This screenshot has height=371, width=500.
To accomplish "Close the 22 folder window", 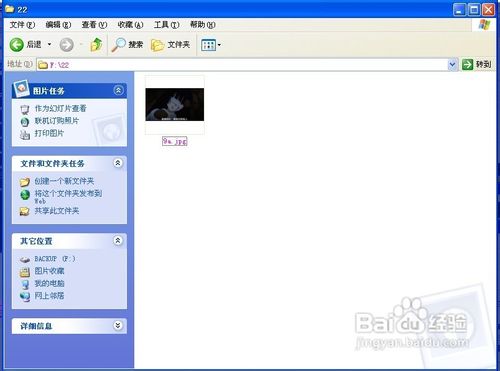I will (x=489, y=10).
